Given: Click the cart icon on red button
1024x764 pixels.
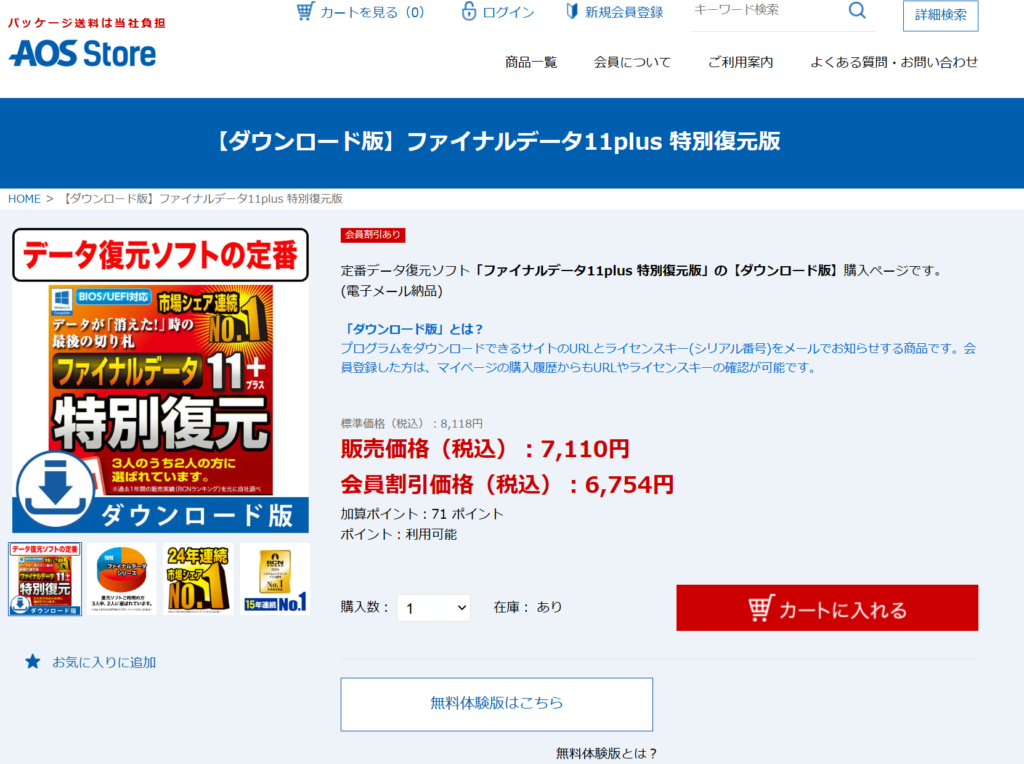Looking at the screenshot, I should pos(761,608).
